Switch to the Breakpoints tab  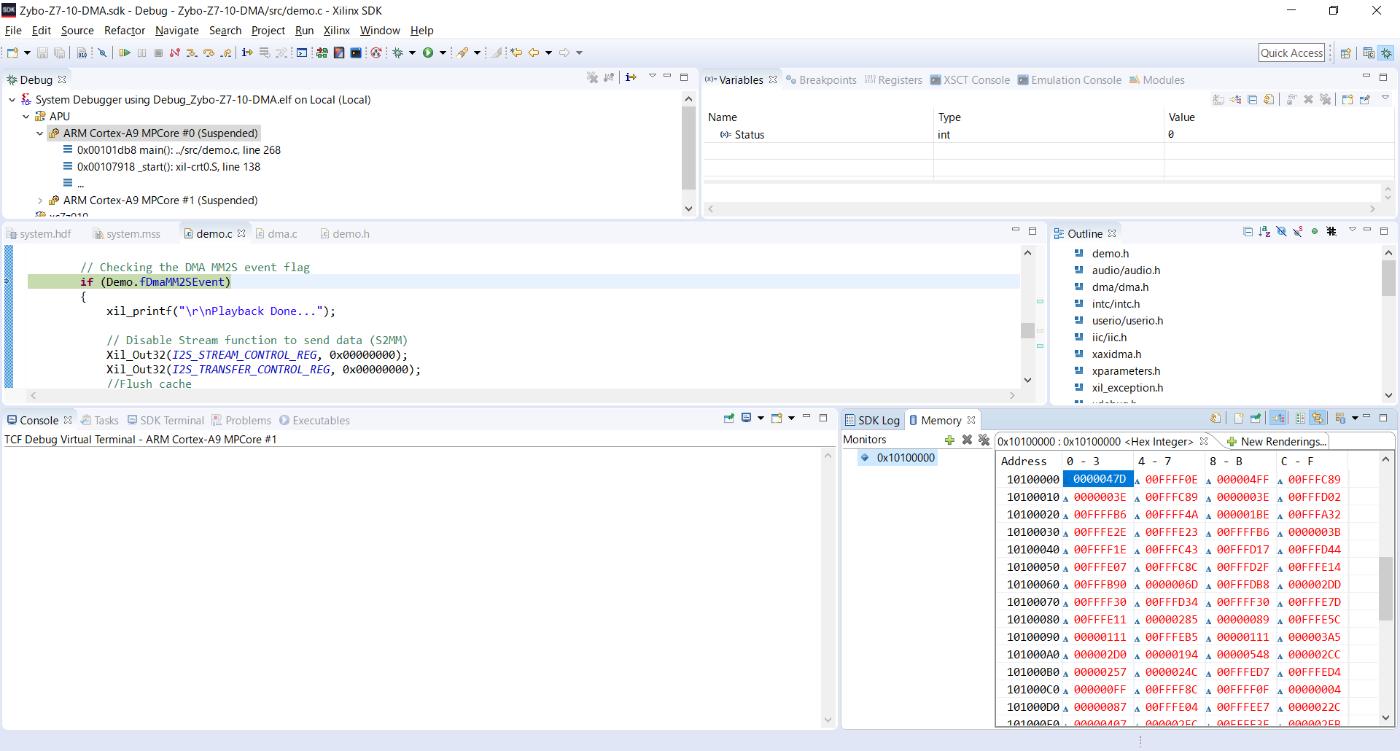coord(822,80)
